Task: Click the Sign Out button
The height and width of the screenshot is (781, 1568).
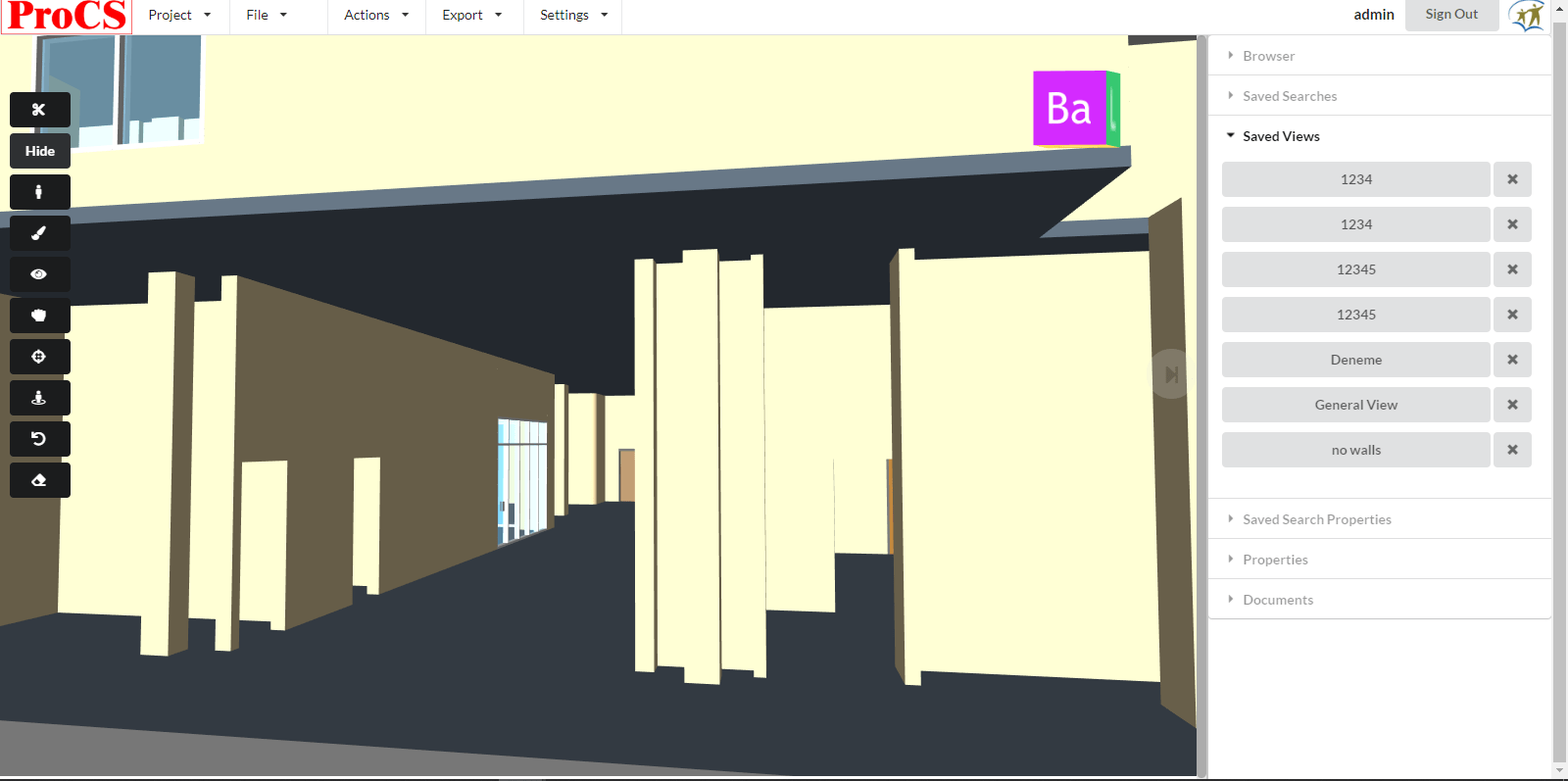Action: (x=1450, y=15)
